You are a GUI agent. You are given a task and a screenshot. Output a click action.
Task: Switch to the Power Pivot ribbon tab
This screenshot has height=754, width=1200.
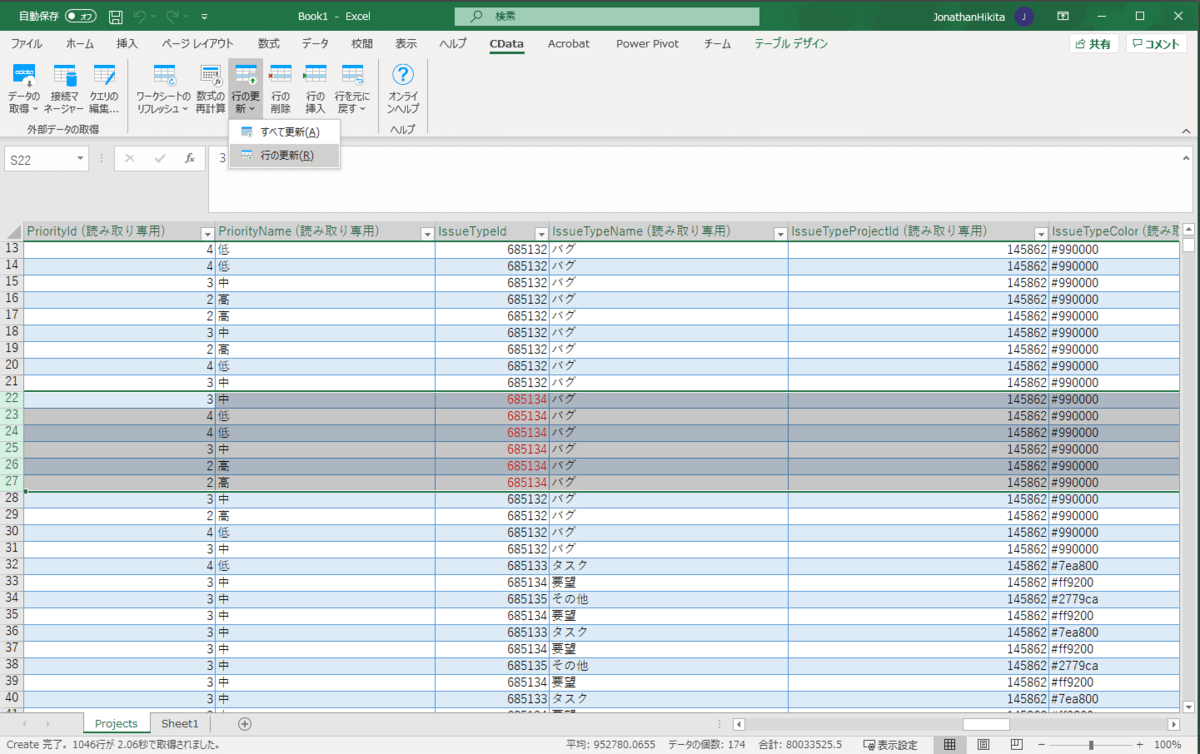[x=647, y=44]
